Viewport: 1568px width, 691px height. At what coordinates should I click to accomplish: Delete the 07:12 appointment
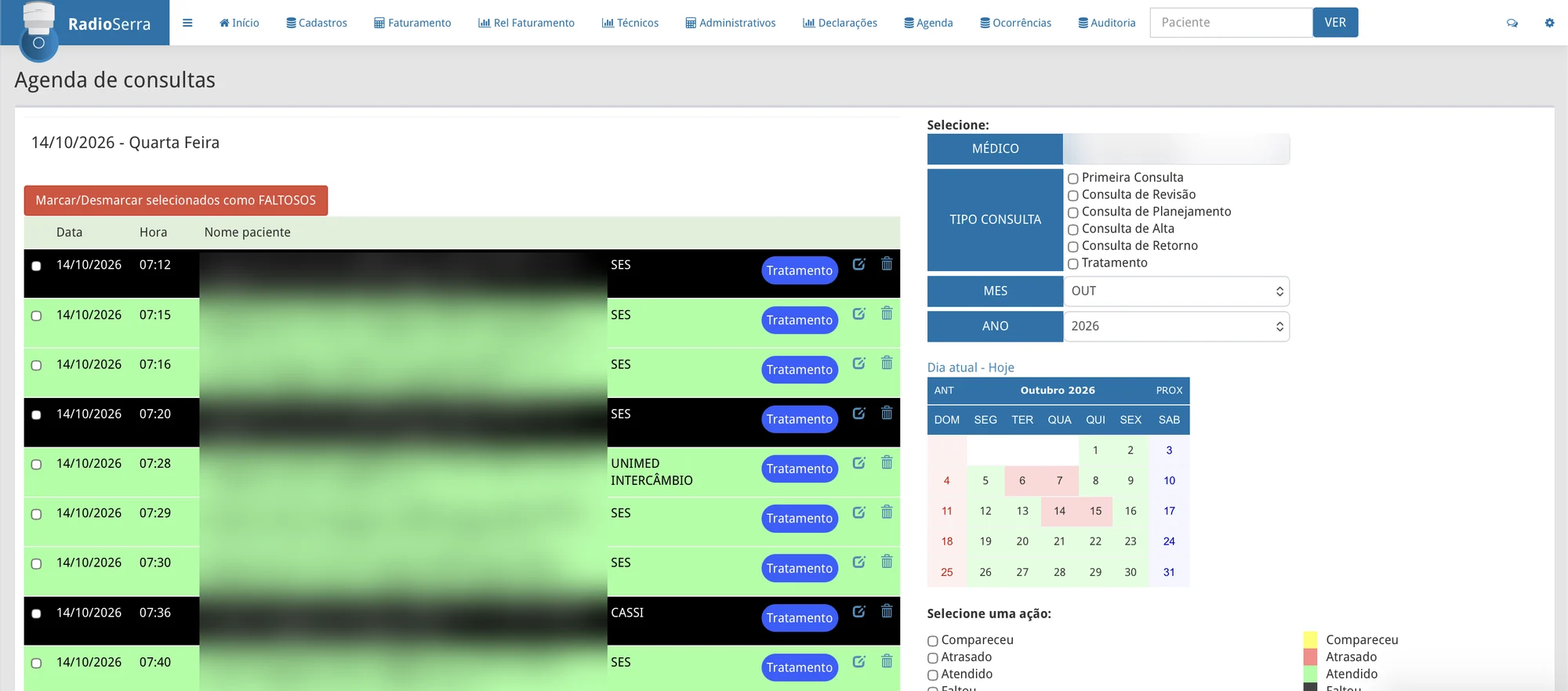click(x=887, y=264)
